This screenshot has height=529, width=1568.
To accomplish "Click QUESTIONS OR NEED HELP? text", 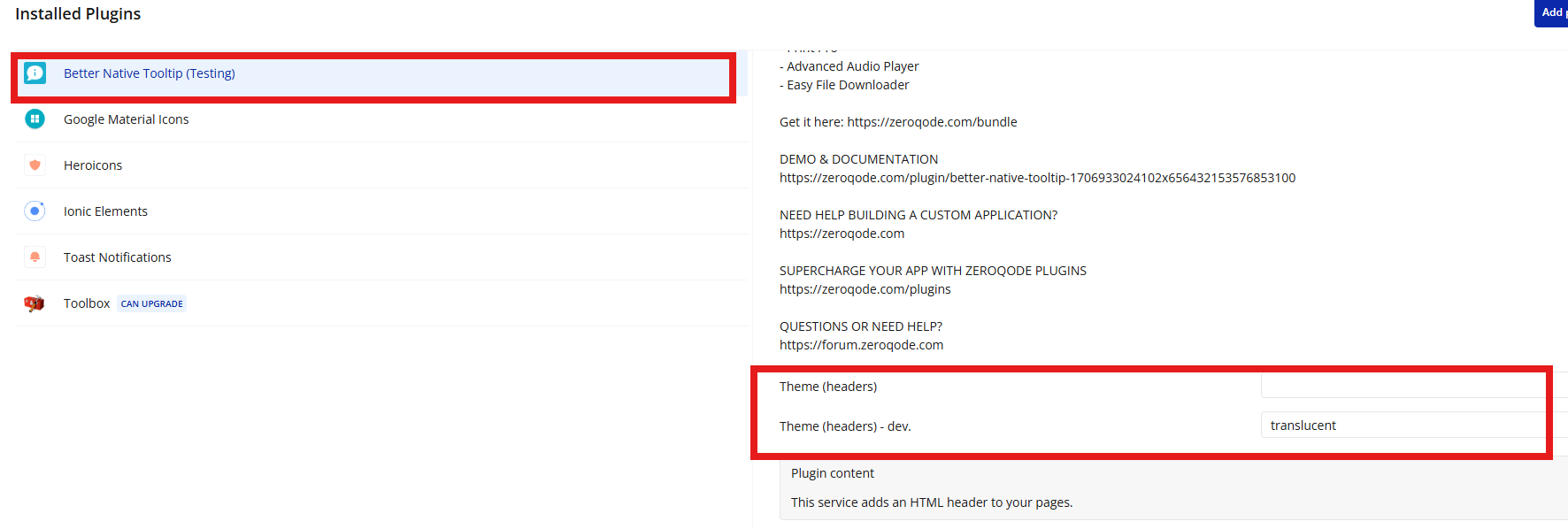I will (x=861, y=326).
